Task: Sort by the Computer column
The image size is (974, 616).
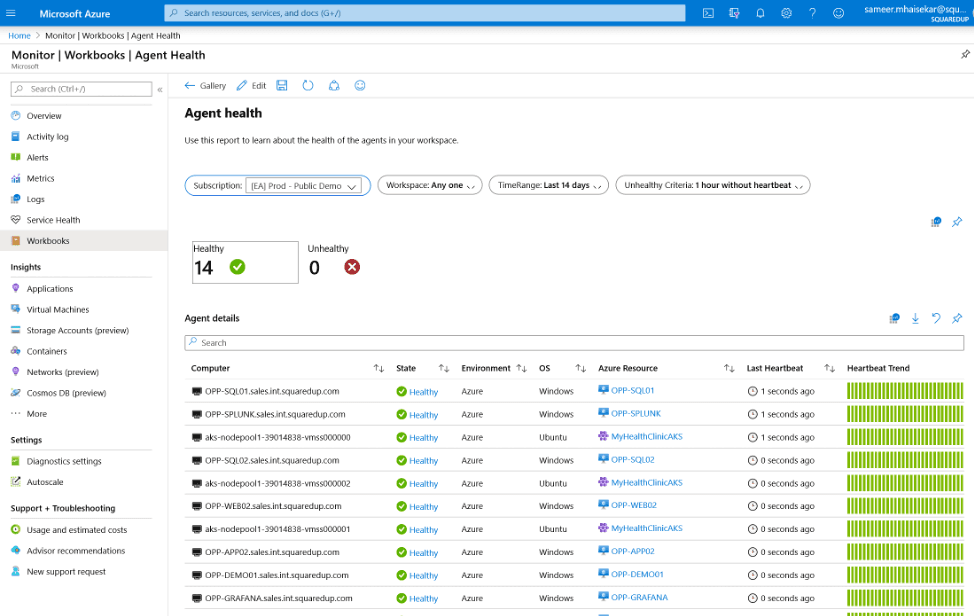Action: coord(378,368)
